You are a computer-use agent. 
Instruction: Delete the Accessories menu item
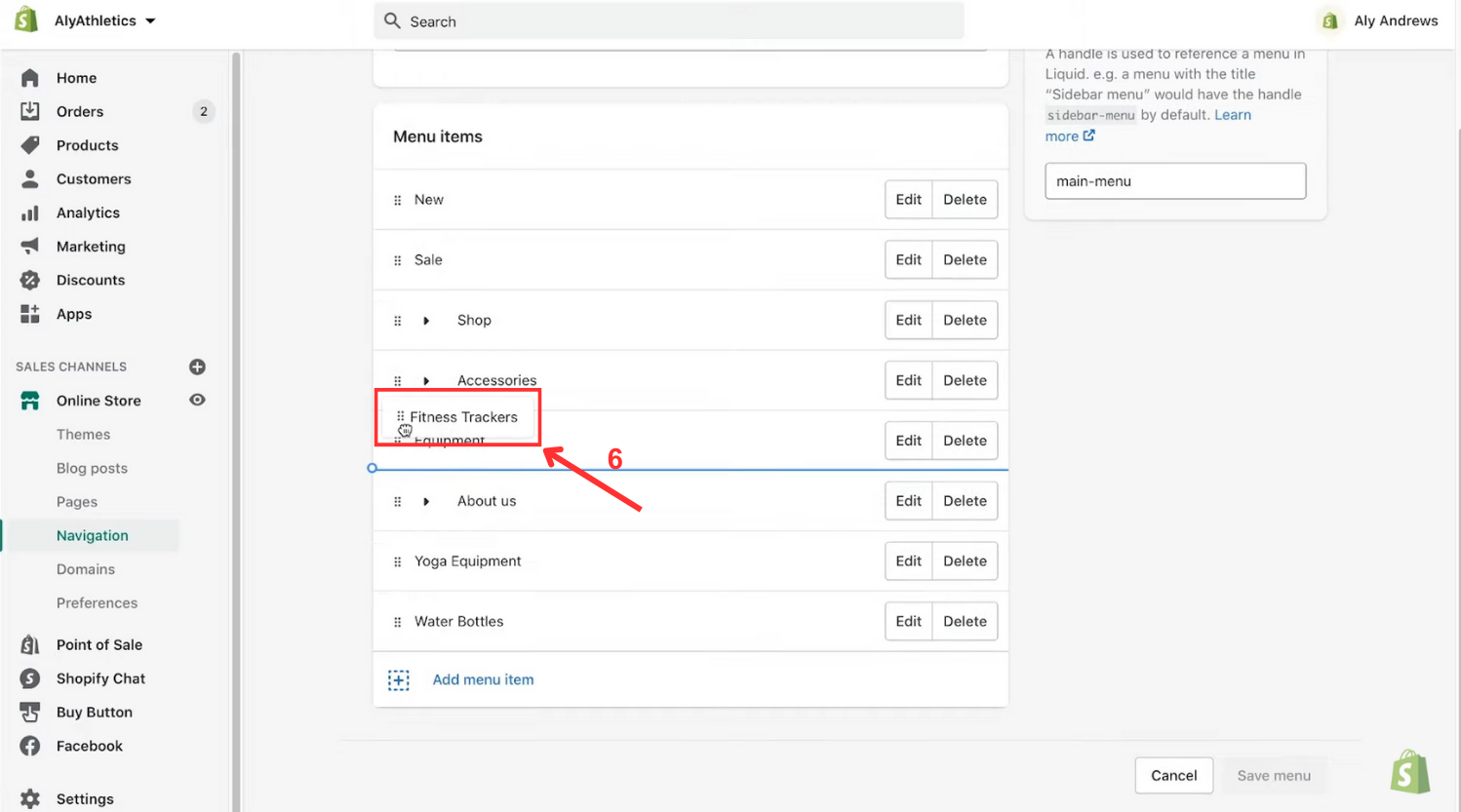point(965,380)
